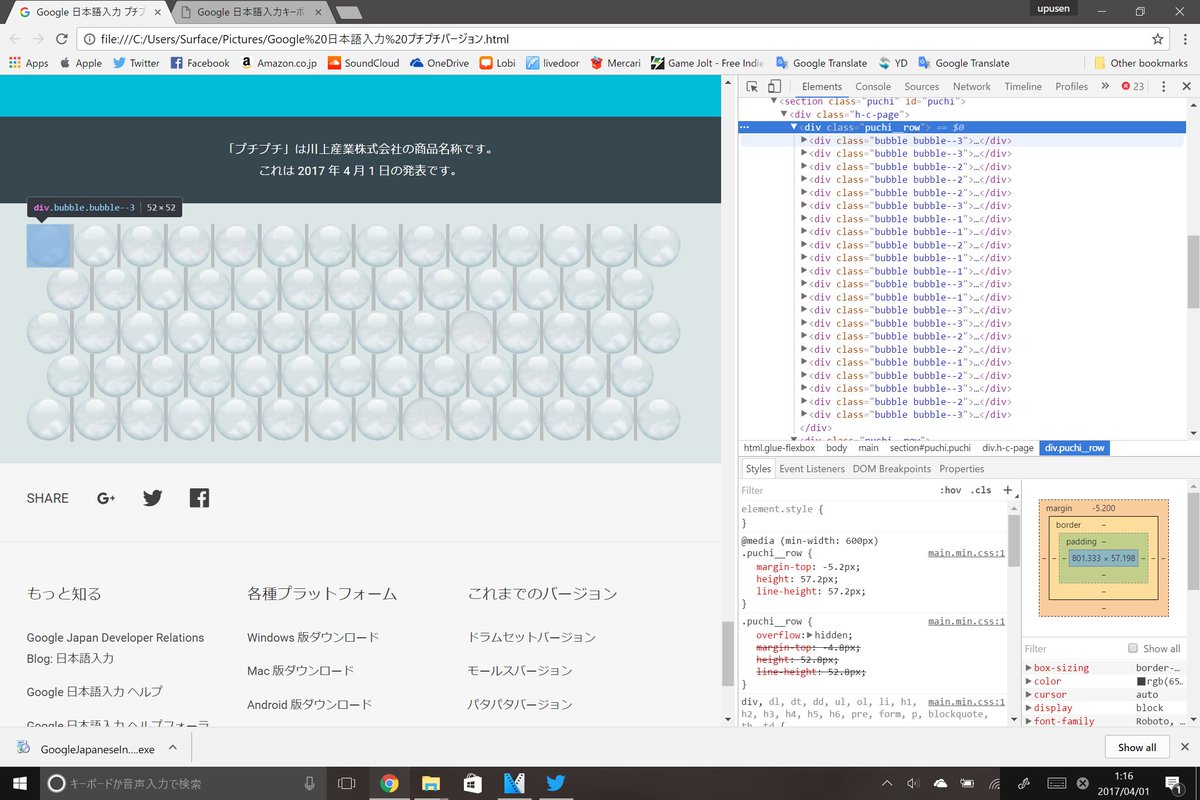This screenshot has height=800, width=1200.
Task: Click the color property's rgb swatch
Action: point(1141,681)
